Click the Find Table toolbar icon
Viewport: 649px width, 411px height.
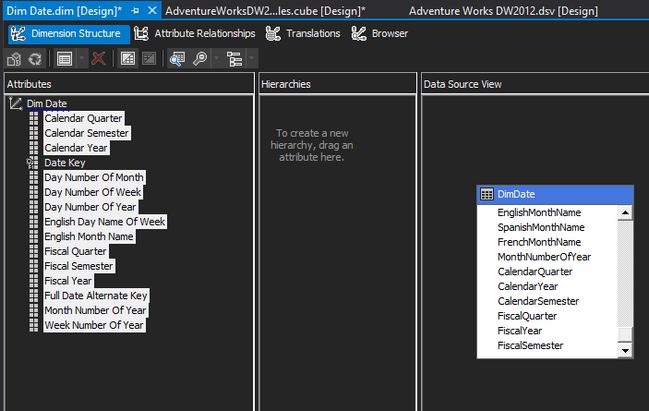pos(178,59)
